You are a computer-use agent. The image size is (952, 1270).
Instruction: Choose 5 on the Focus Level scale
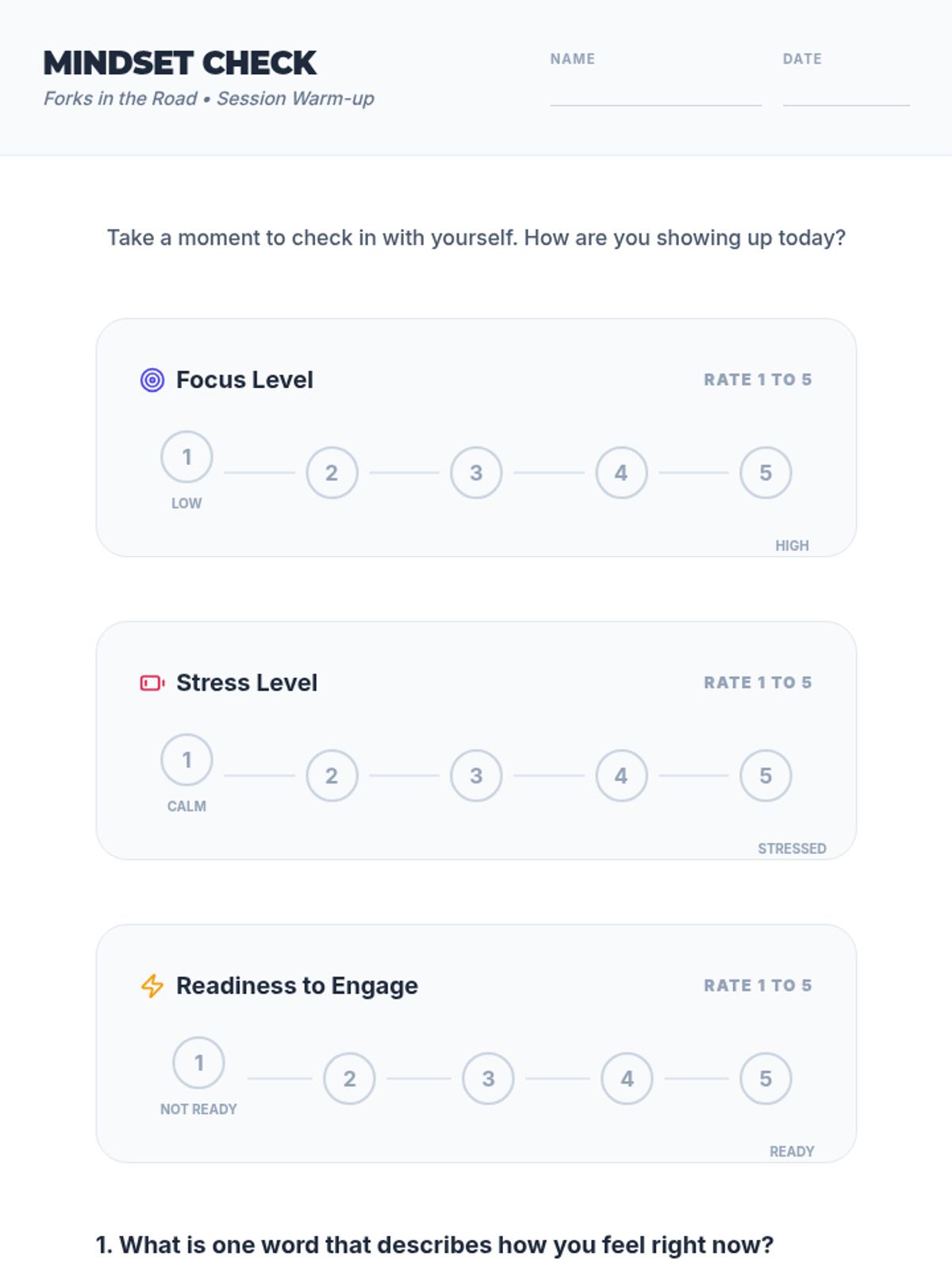tap(766, 473)
